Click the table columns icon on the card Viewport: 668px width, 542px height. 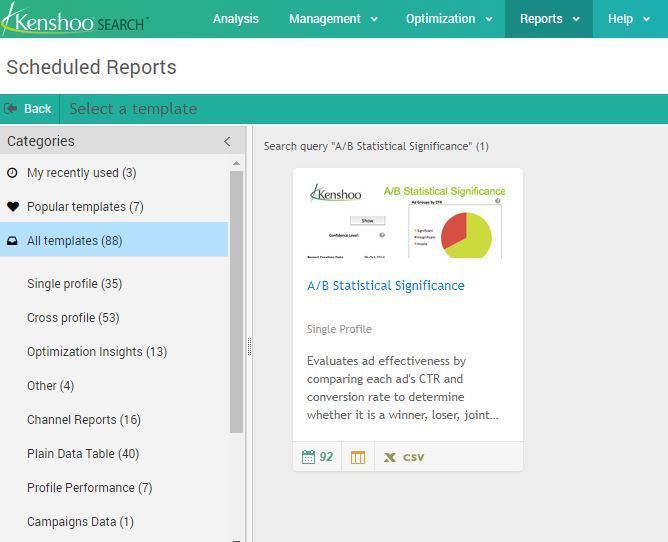pos(358,457)
